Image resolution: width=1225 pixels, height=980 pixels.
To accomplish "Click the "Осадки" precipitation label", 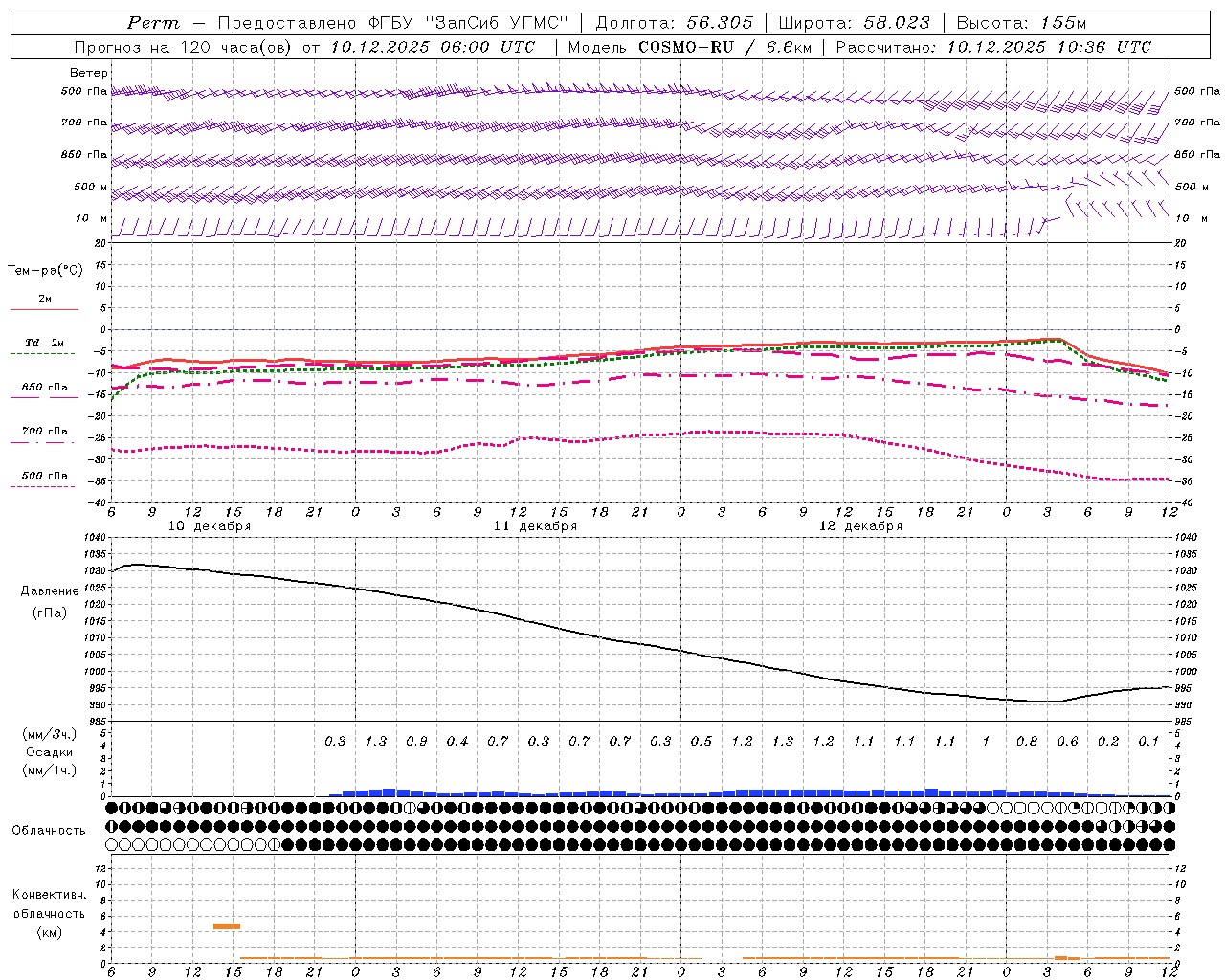I will tap(50, 752).
